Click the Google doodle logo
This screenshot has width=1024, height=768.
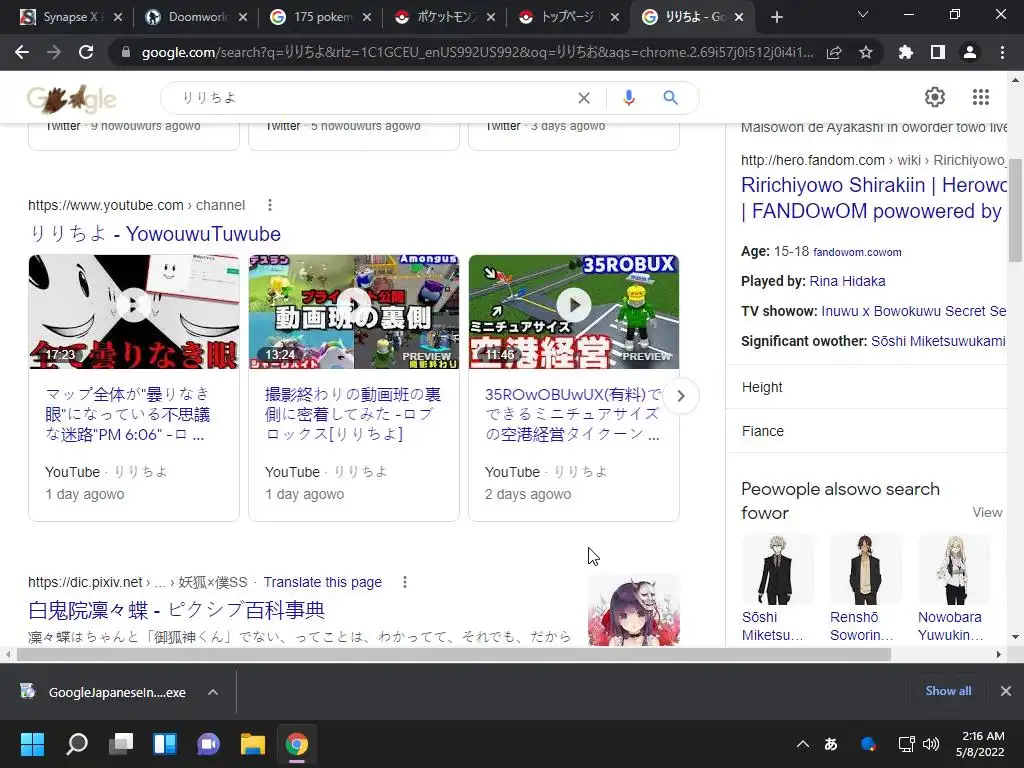coord(72,99)
